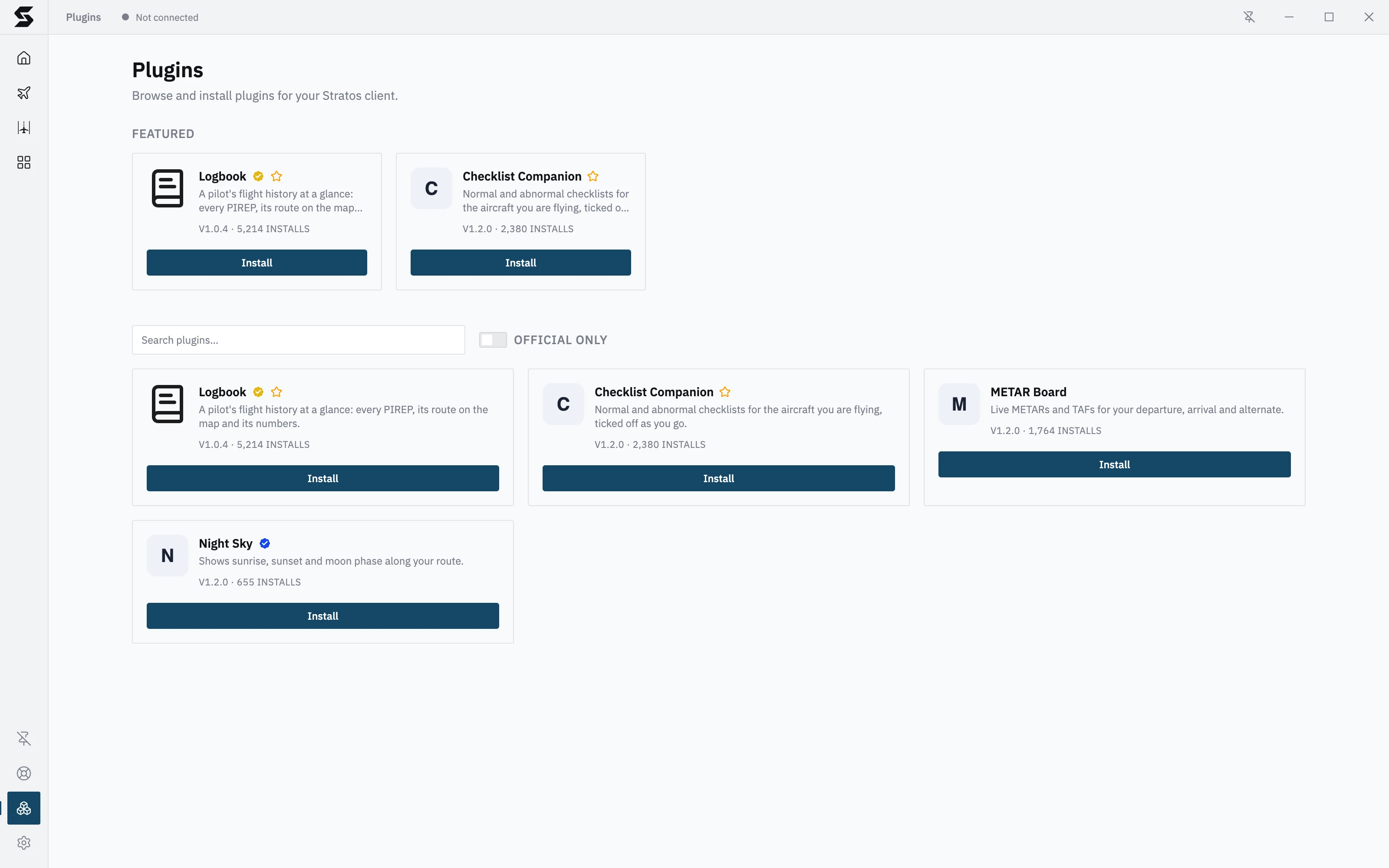This screenshot has width=1389, height=868.
Task: Install METAR Board plugin
Action: tap(1114, 464)
